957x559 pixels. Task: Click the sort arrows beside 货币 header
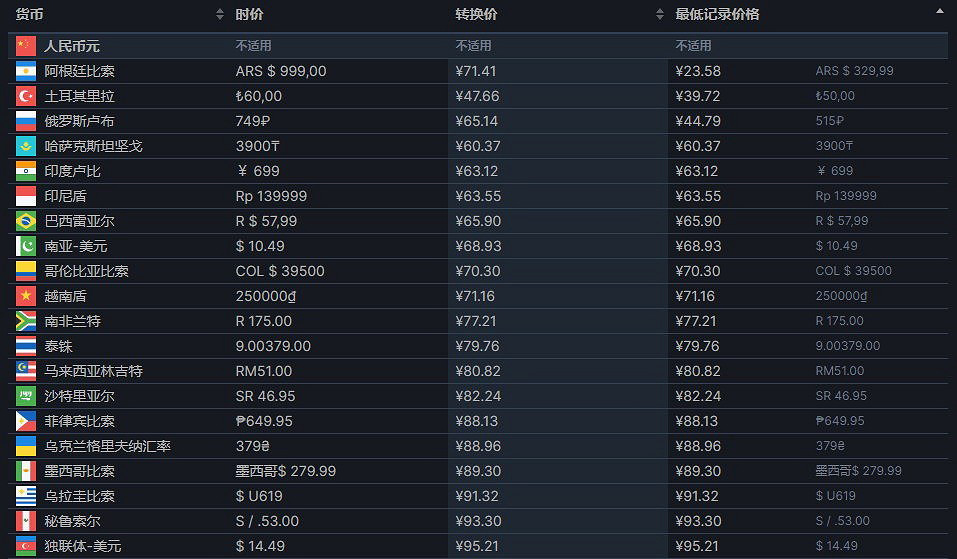(x=220, y=14)
